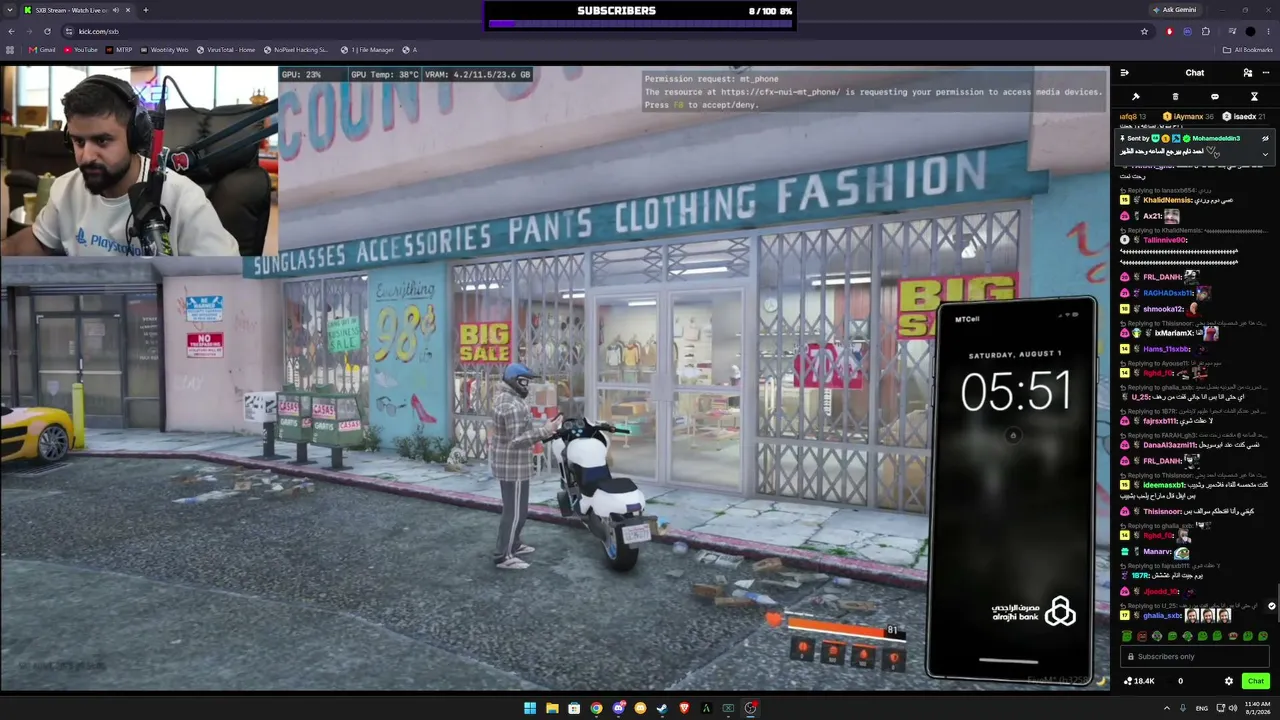Open the YouTube bookmark
The width and height of the screenshot is (1280, 720).
80,50
